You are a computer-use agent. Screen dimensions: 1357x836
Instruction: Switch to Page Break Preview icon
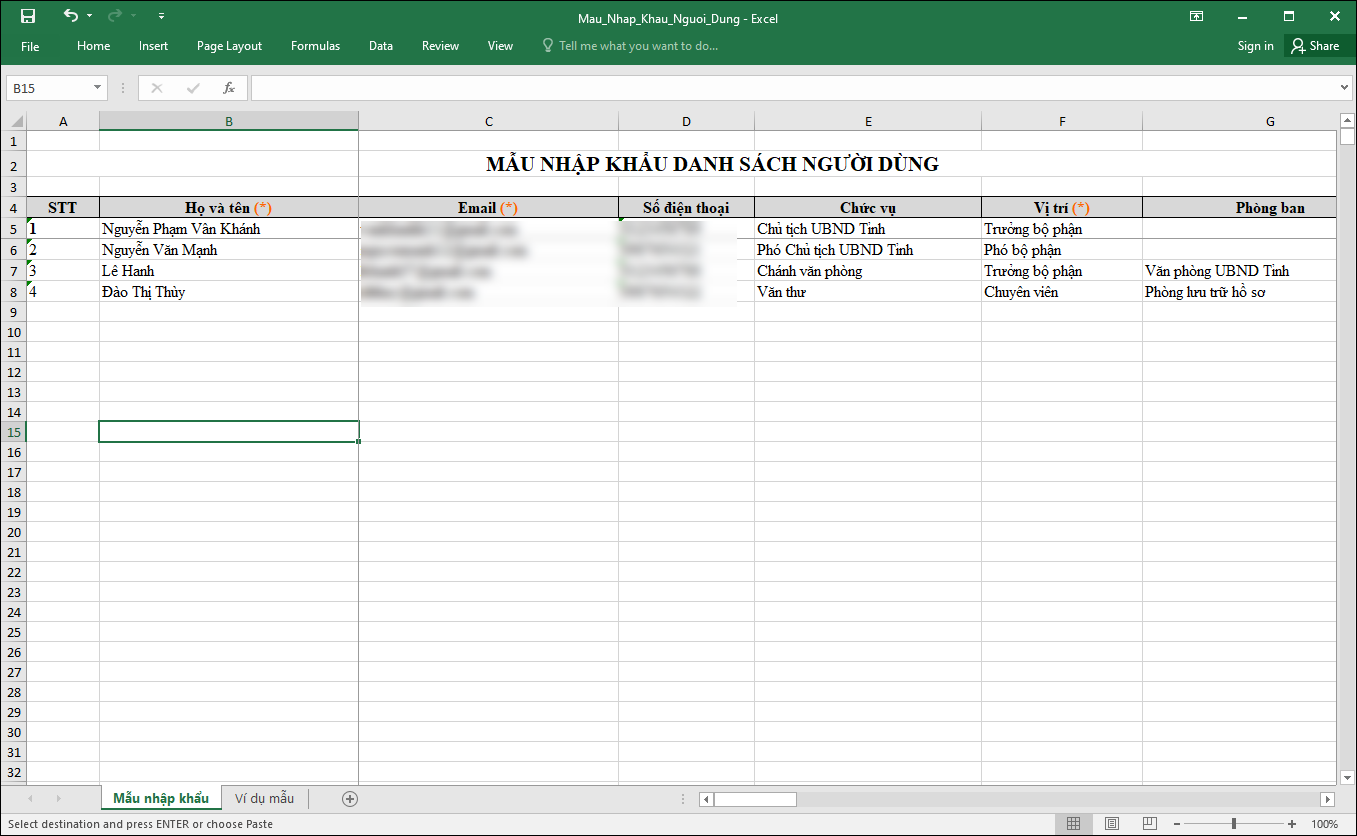tap(1151, 824)
